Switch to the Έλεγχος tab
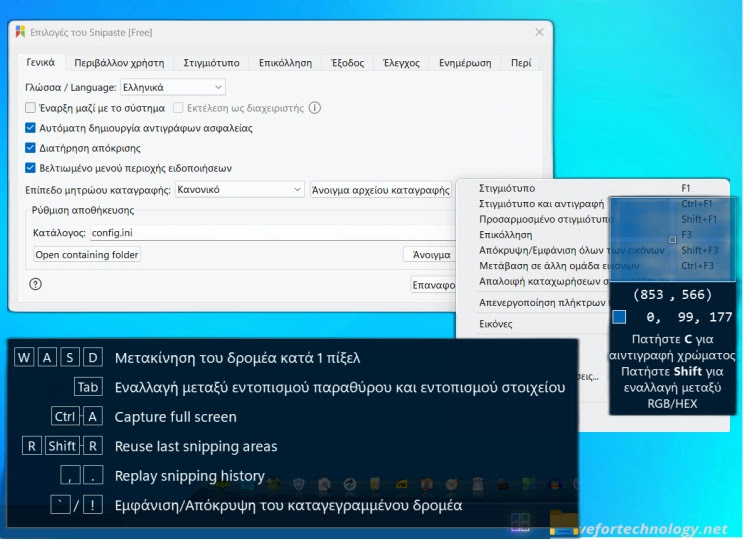The width and height of the screenshot is (744, 540). (401, 63)
